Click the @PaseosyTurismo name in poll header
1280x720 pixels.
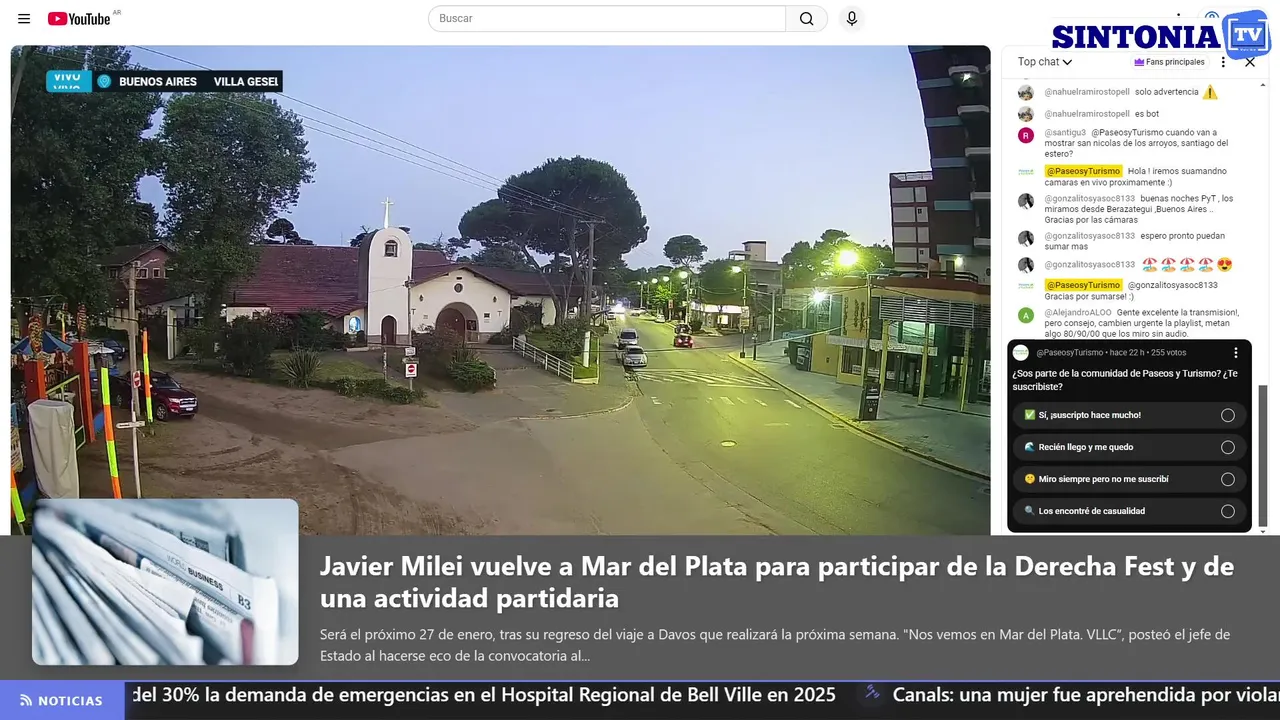1070,353
